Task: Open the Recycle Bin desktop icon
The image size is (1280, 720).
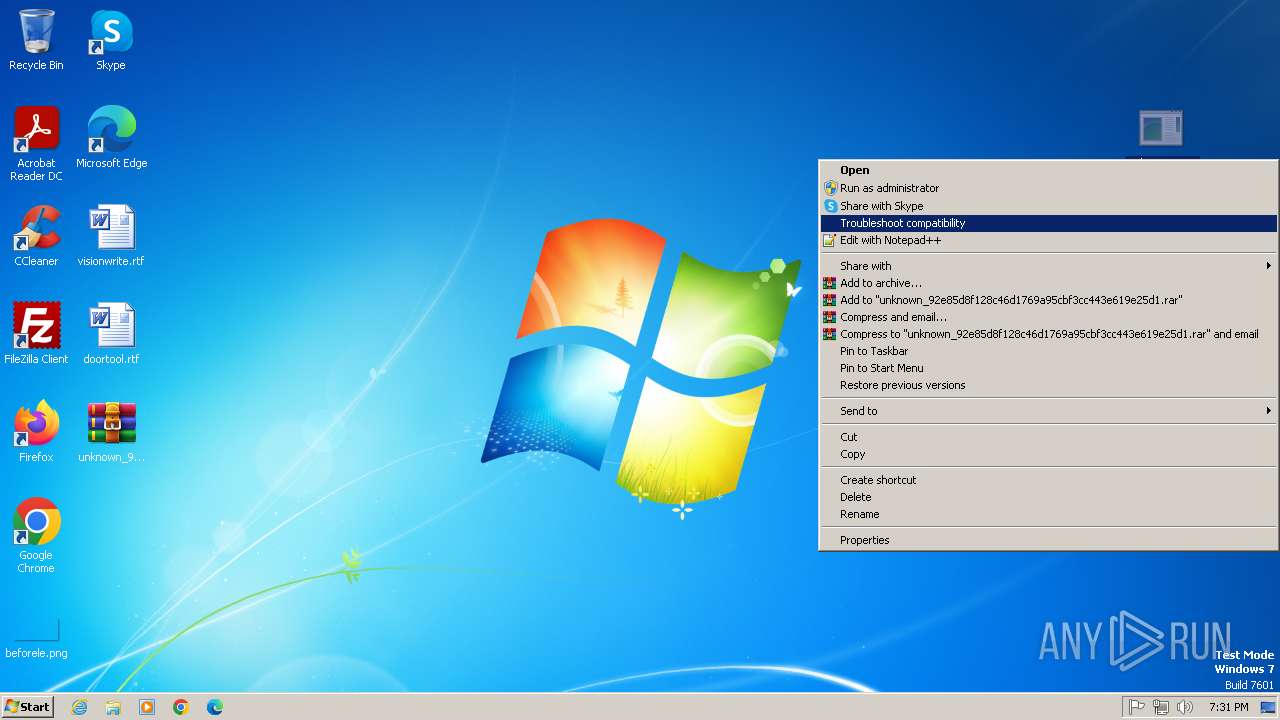Action: [36, 40]
